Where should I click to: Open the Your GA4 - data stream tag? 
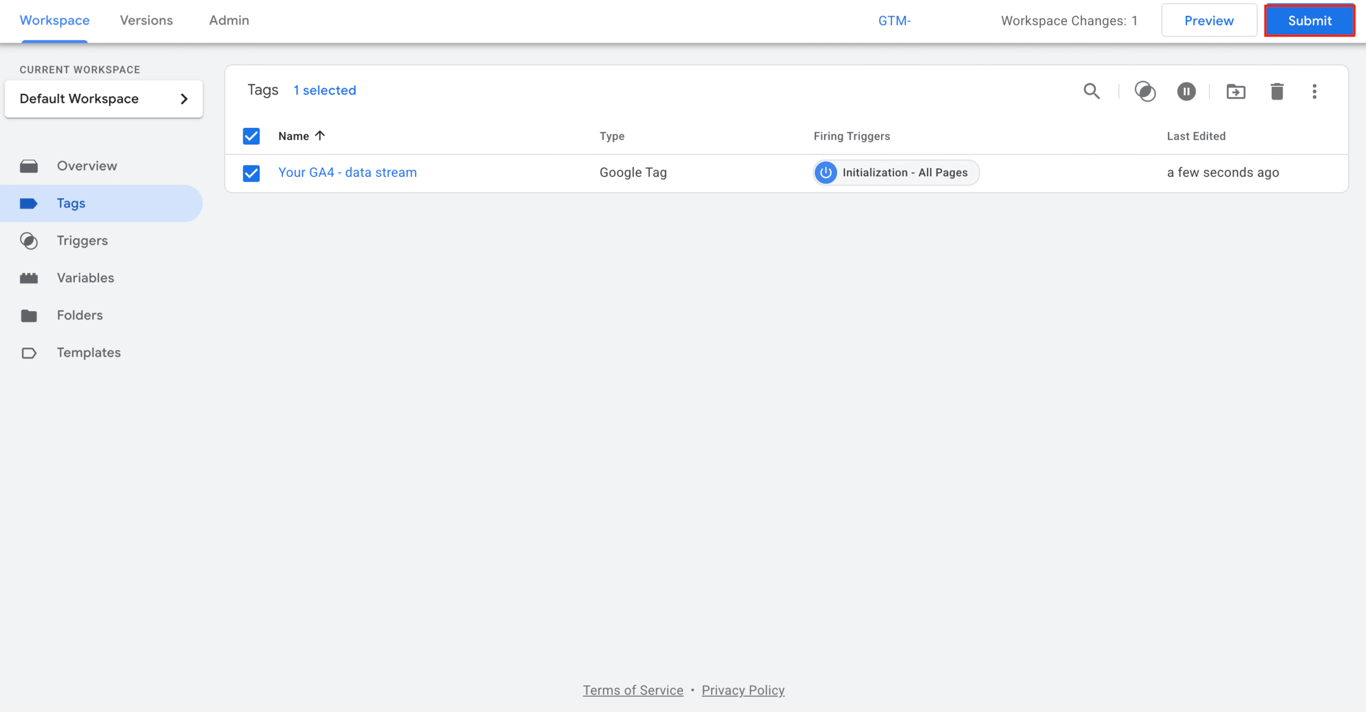coord(347,172)
